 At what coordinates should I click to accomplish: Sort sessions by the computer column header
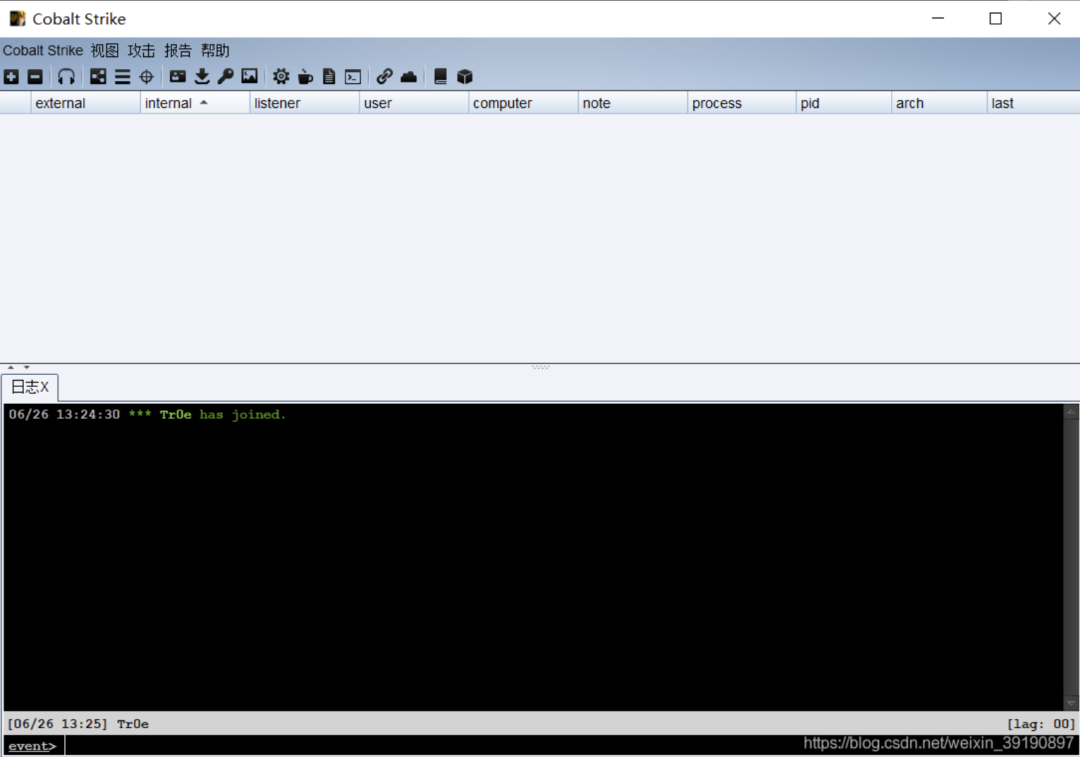point(523,103)
